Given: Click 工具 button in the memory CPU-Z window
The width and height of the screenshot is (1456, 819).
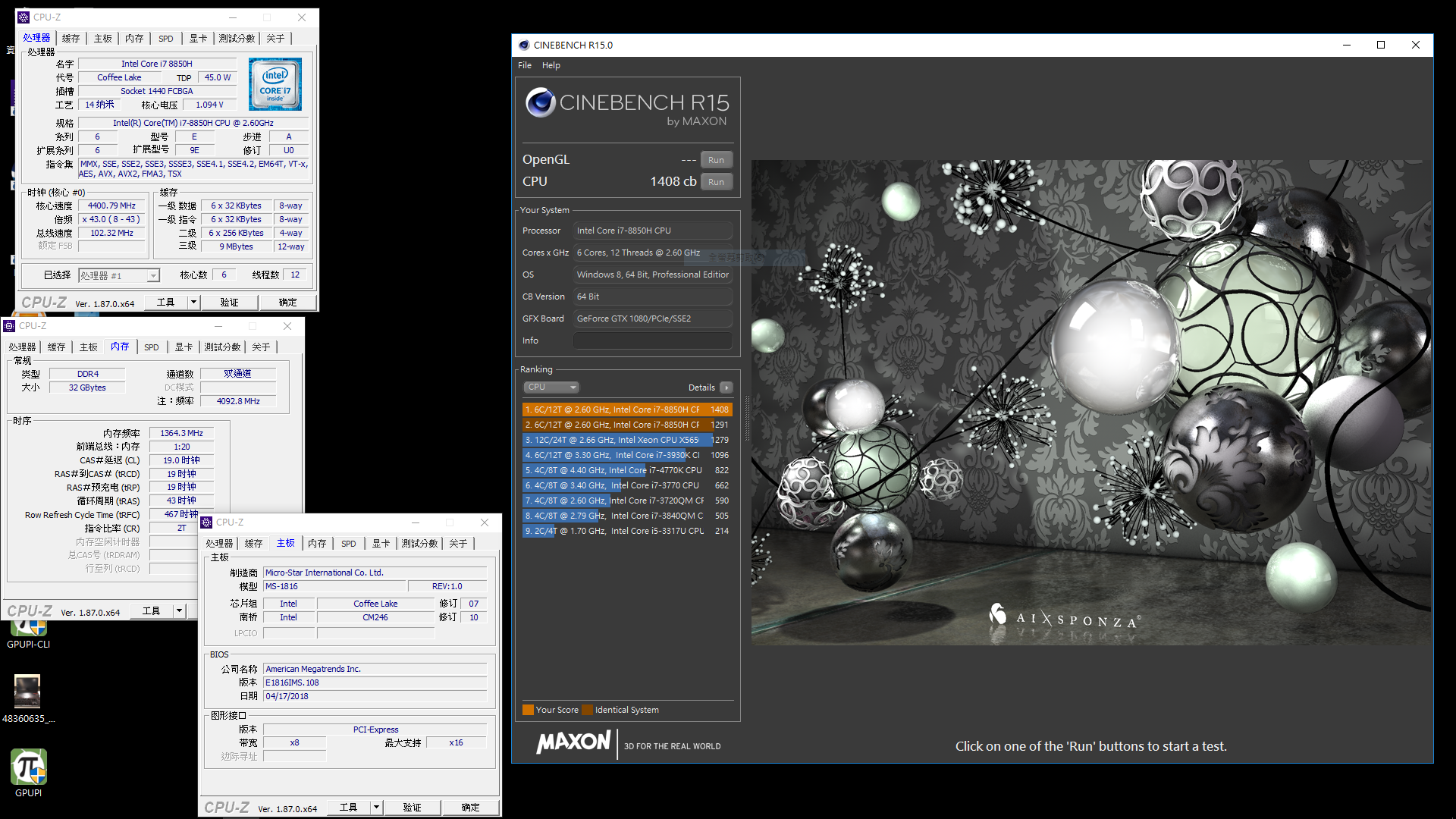Looking at the screenshot, I should click(x=151, y=610).
